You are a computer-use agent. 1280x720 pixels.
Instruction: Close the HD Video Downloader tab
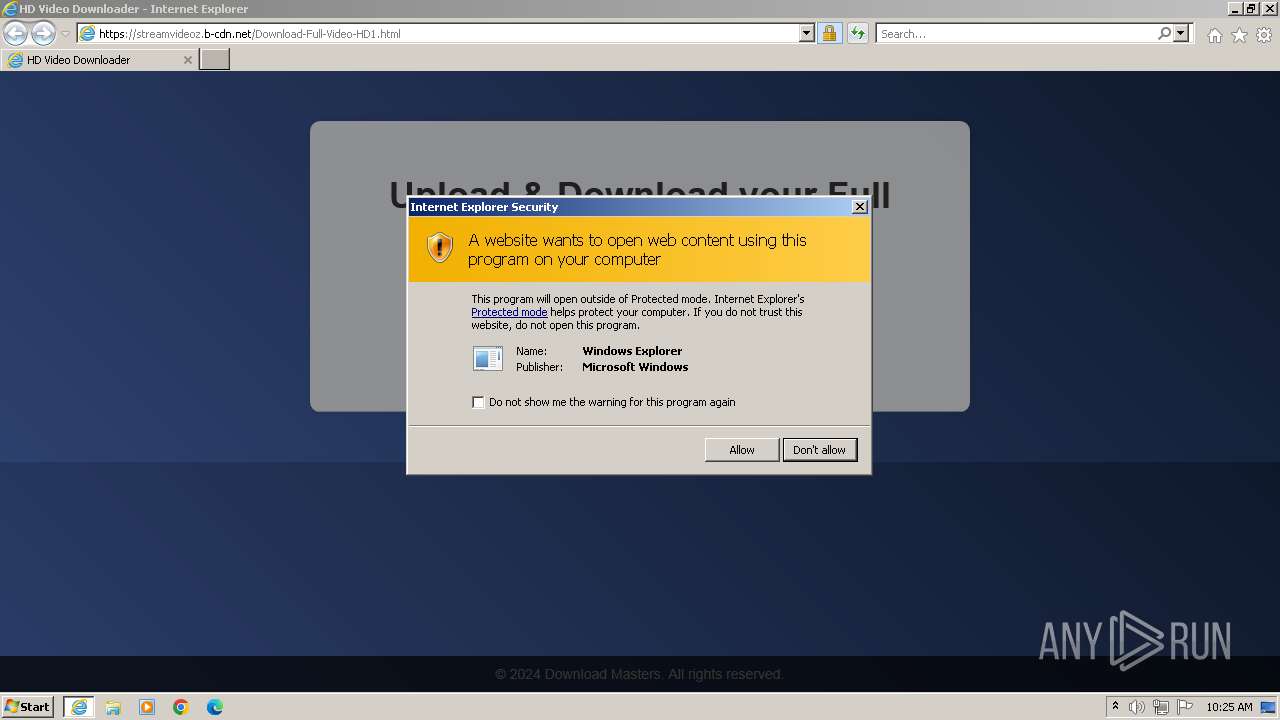coord(187,60)
